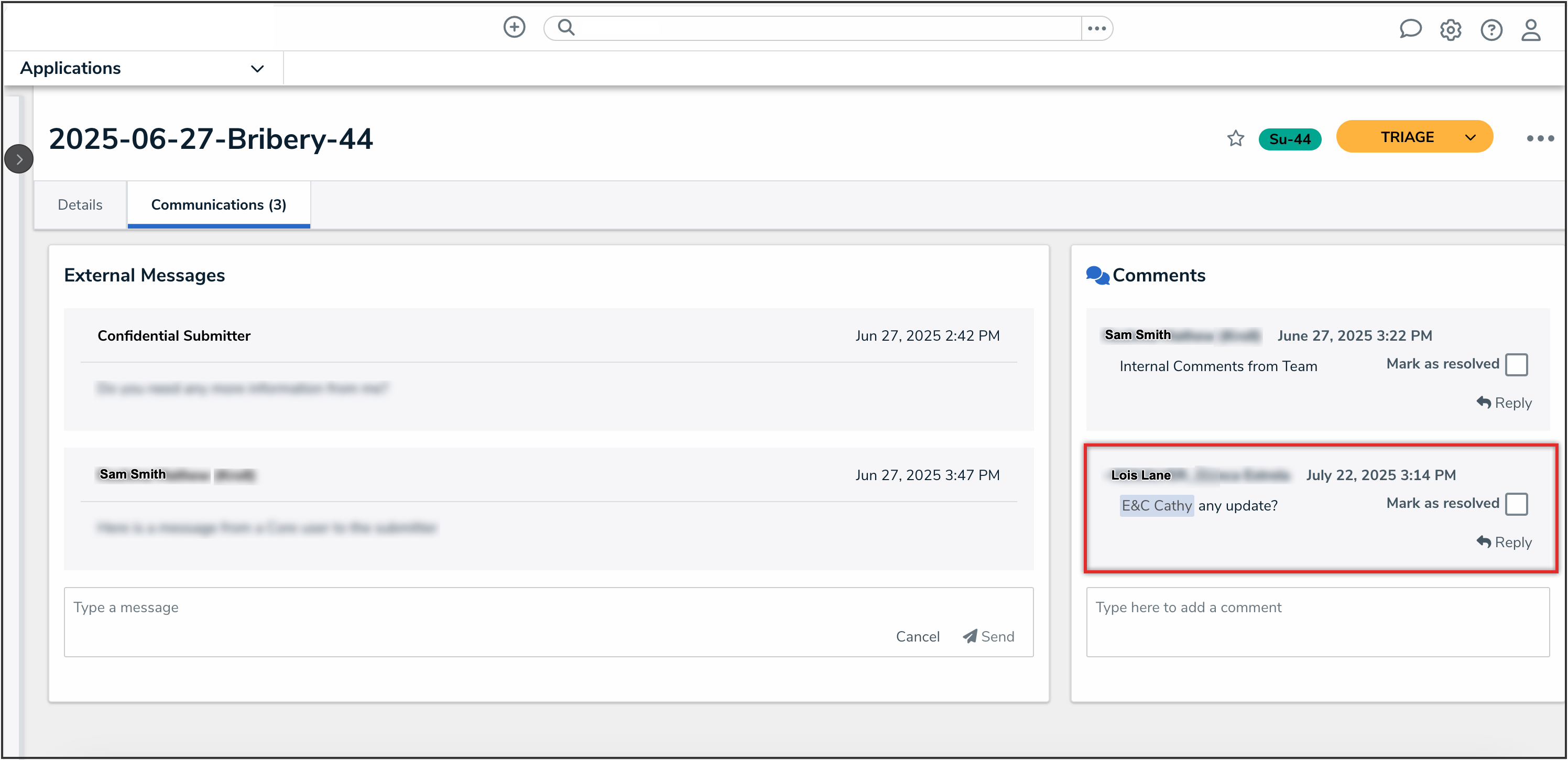The height and width of the screenshot is (760, 1568).
Task: Open search options ellipsis in search bar
Action: [1096, 28]
